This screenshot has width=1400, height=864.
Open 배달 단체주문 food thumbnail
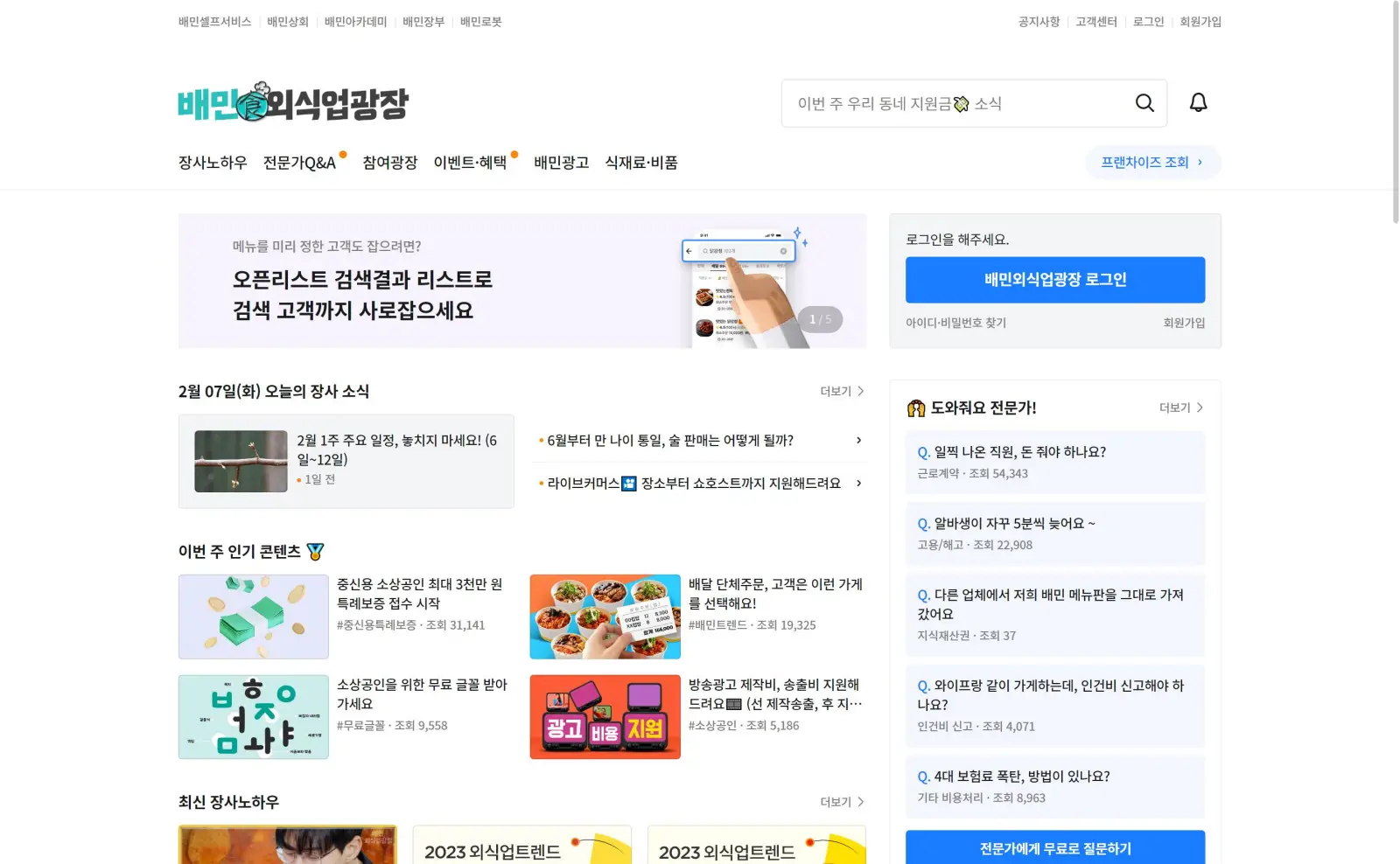coord(605,617)
